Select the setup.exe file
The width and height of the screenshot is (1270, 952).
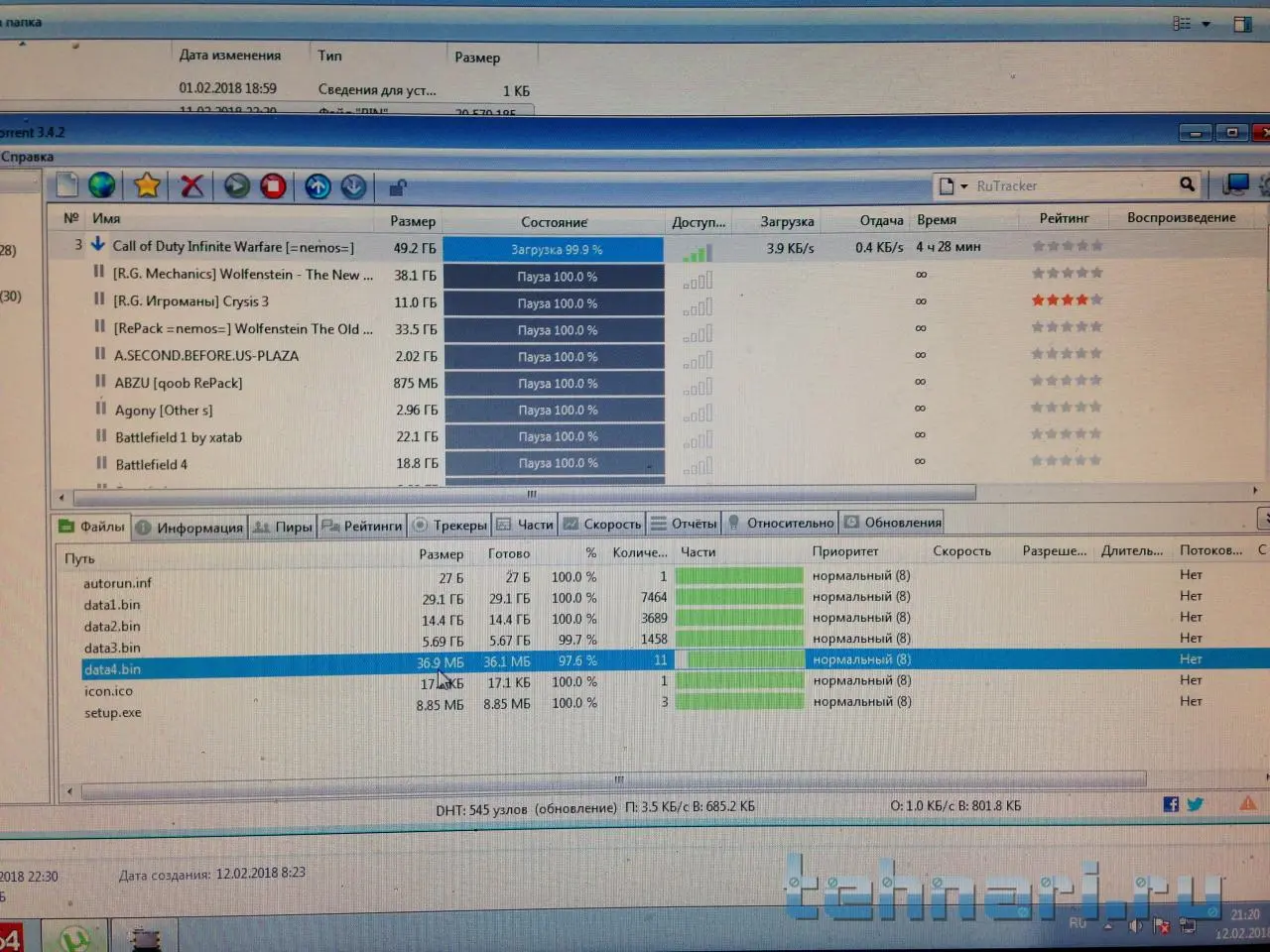coord(112,712)
